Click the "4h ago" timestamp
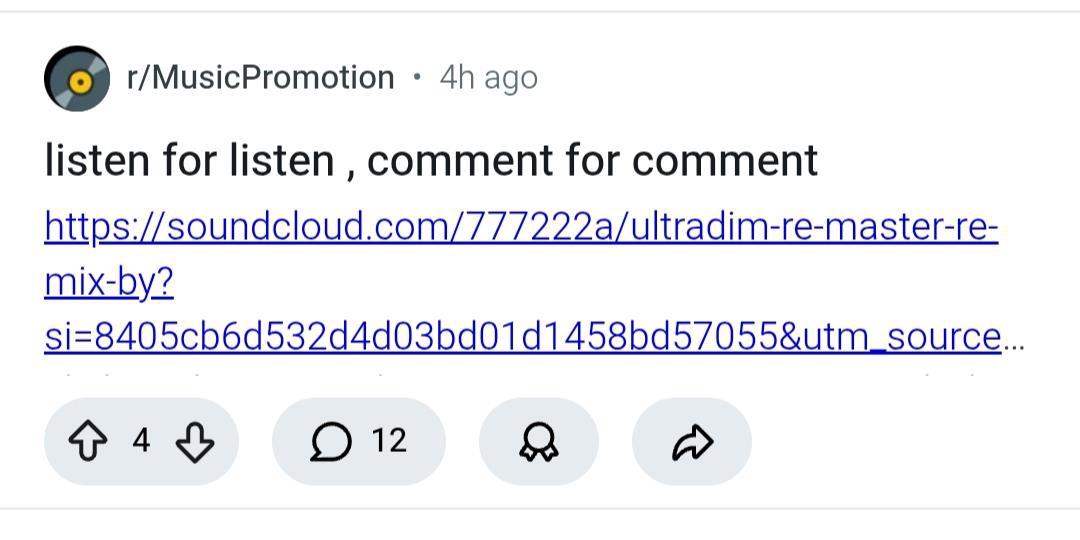This screenshot has height=540, width=1080. pos(488,78)
